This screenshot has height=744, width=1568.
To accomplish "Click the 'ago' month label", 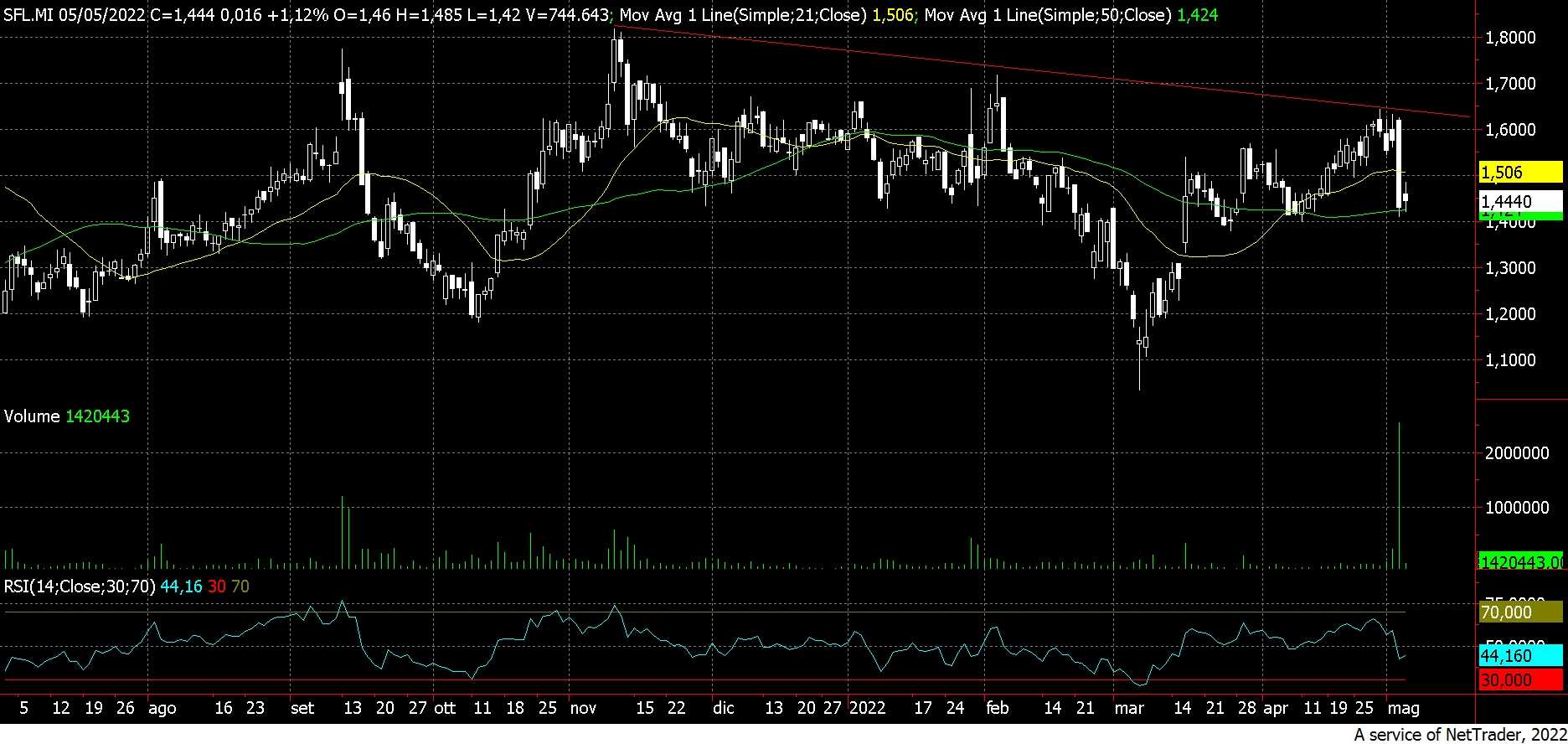I will 162,708.
